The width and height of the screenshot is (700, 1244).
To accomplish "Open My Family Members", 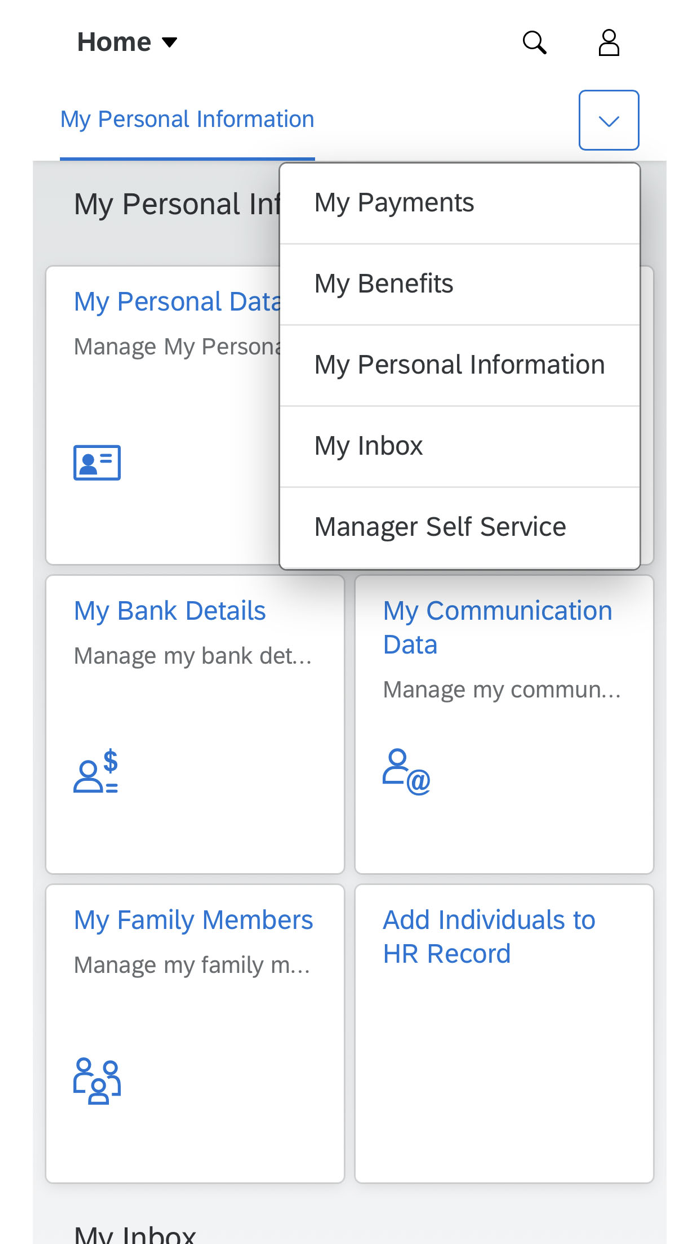I will pyautogui.click(x=193, y=919).
